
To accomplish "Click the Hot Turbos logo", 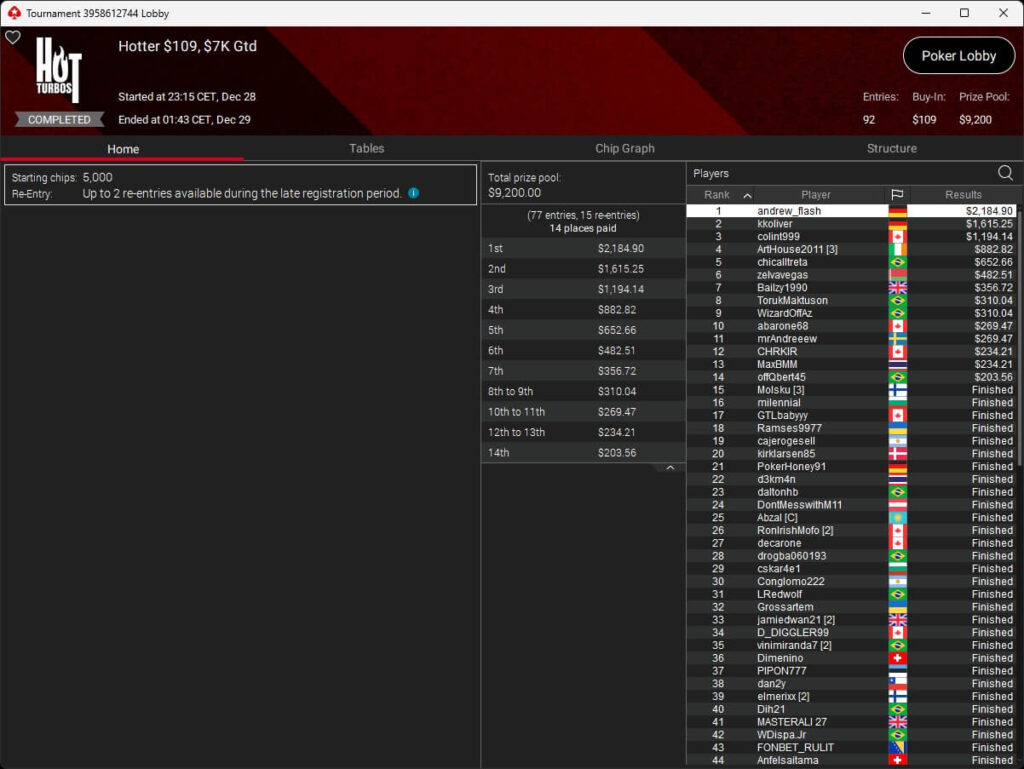I will (x=58, y=70).
